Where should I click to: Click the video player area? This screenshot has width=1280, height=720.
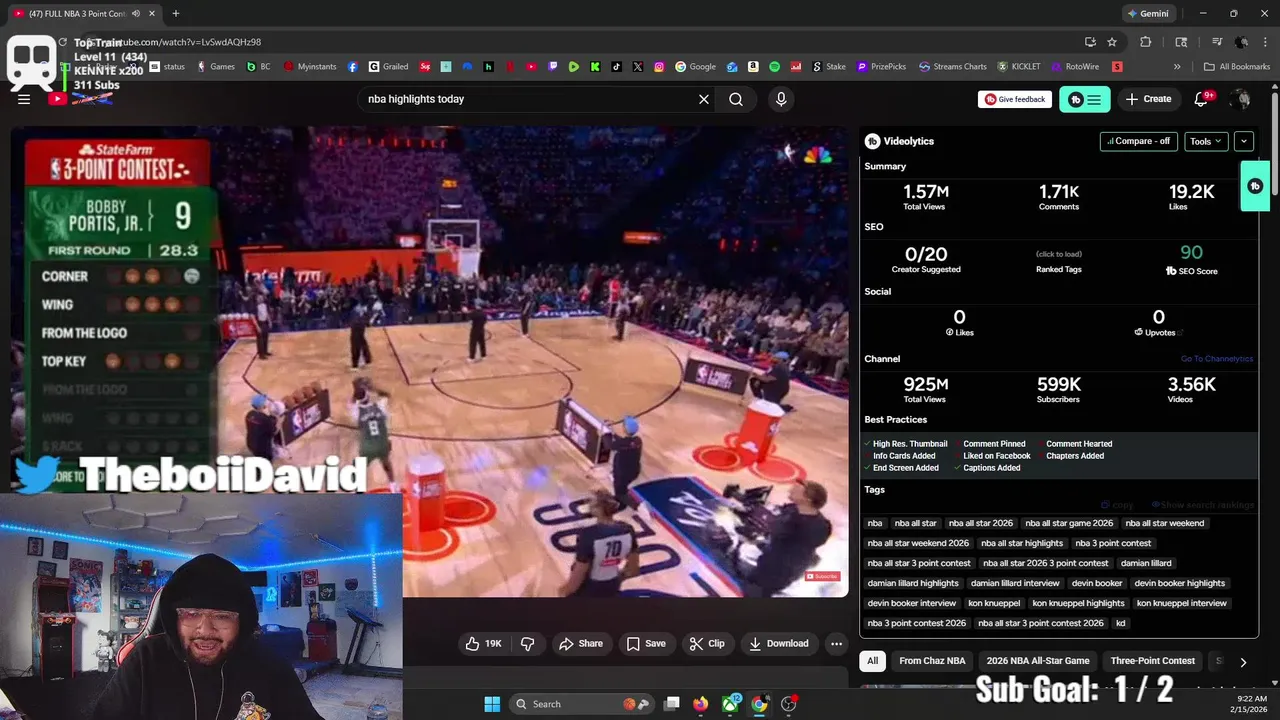(x=430, y=360)
